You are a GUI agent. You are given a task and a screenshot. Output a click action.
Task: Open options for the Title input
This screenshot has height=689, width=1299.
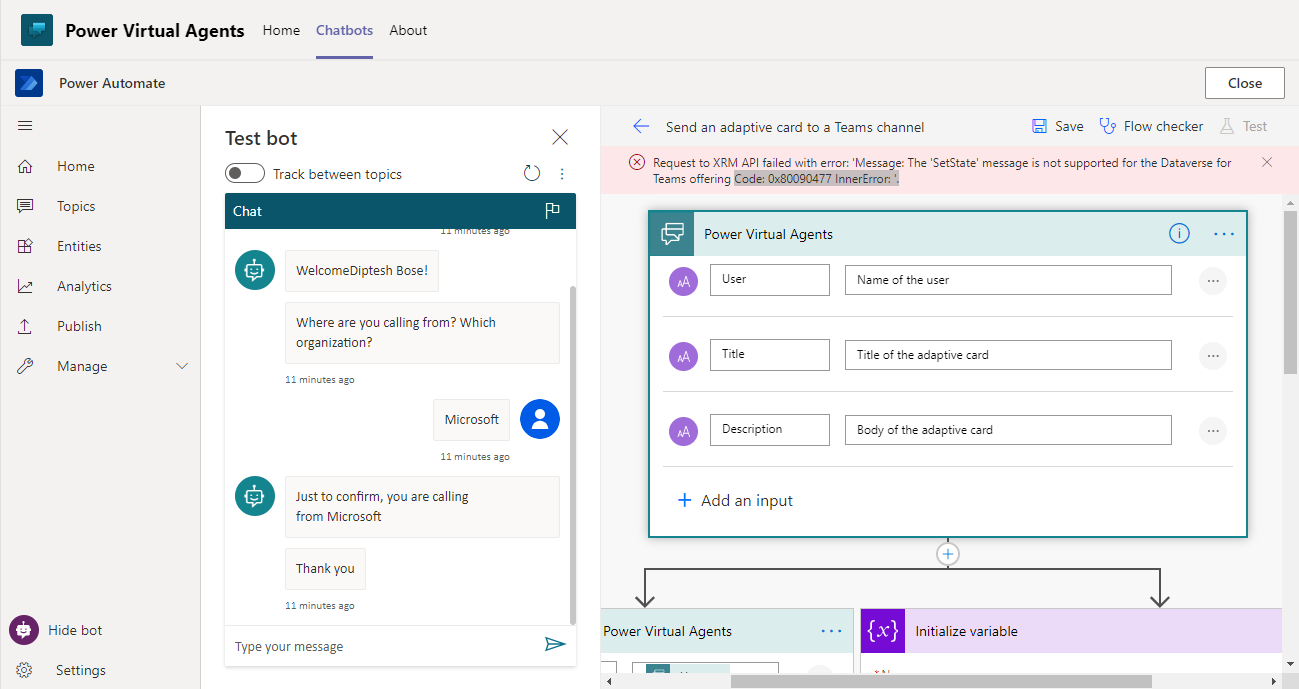coord(1213,356)
